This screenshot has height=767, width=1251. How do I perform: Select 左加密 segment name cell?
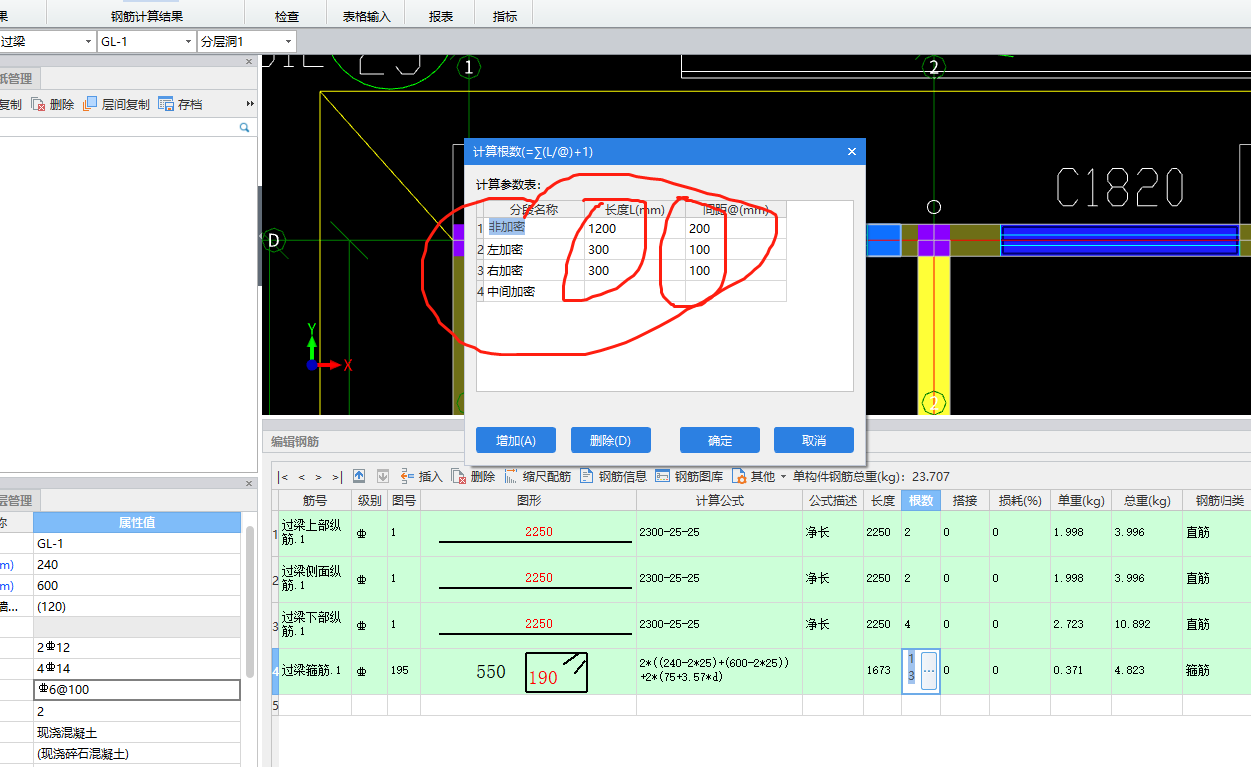pos(534,249)
